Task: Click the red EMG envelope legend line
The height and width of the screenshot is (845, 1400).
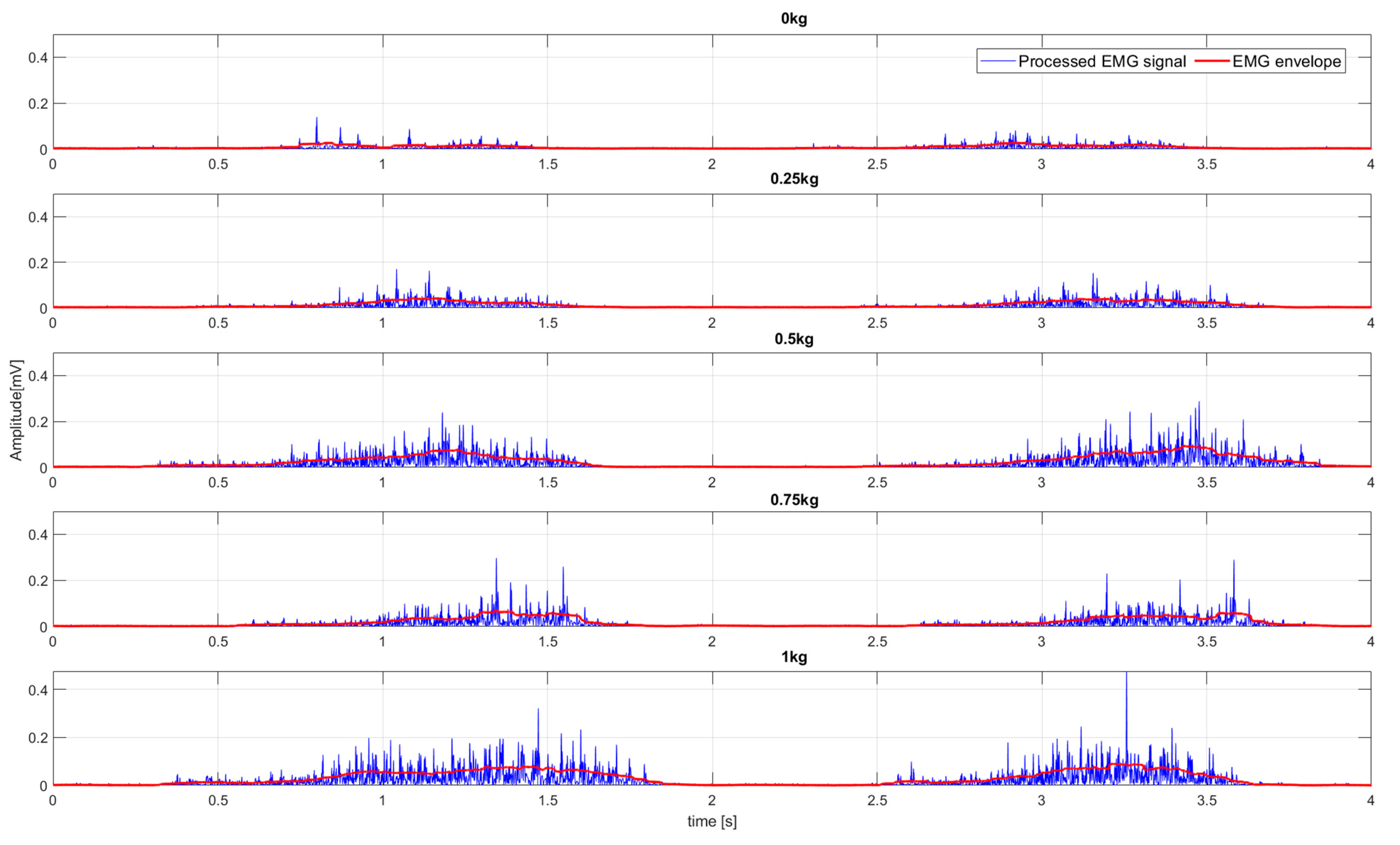Action: click(1212, 61)
